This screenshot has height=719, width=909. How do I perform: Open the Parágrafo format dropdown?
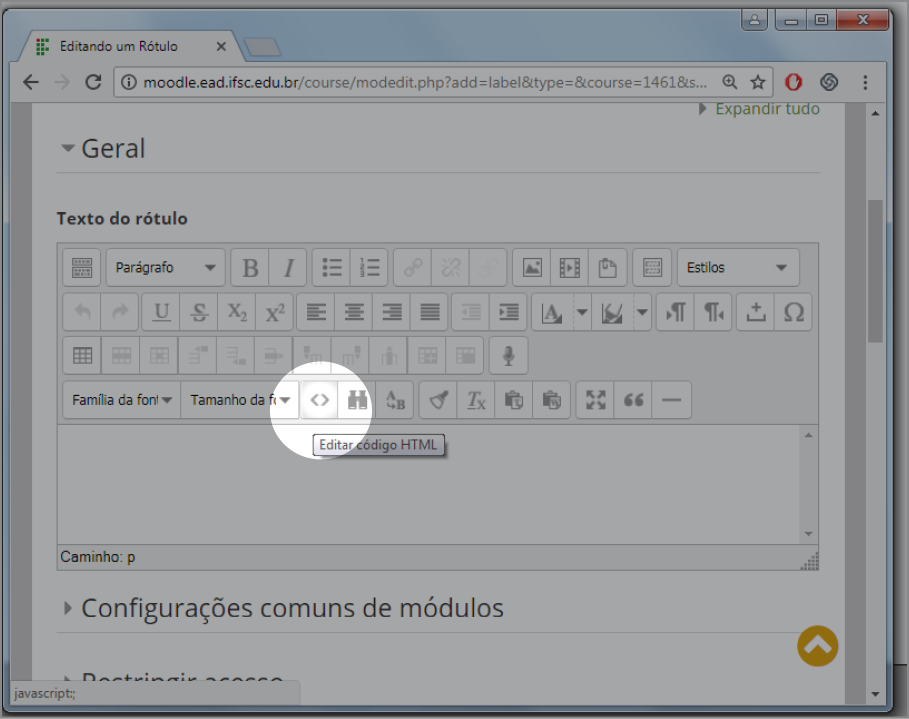[x=166, y=268]
